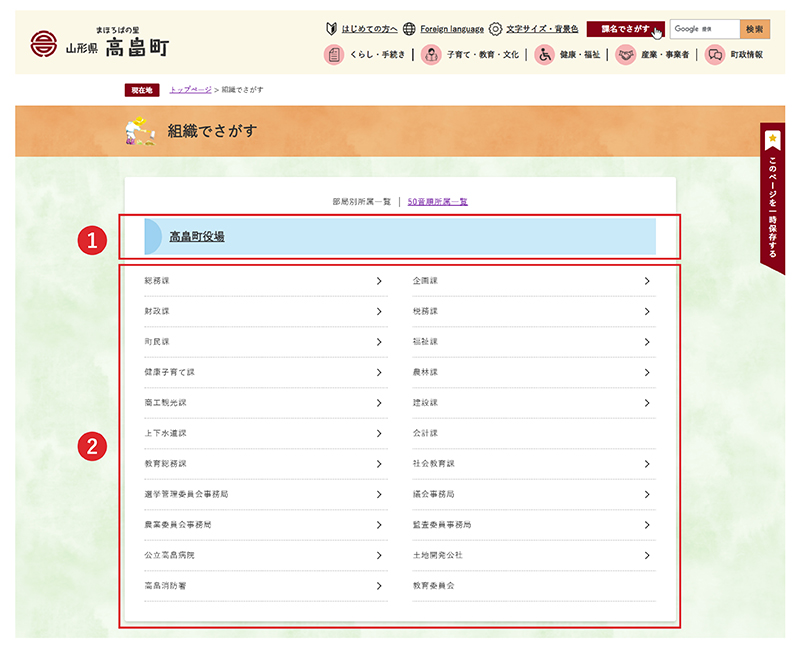Expand the 総務課 row chevron arrow
This screenshot has height=650, width=800.
click(379, 281)
